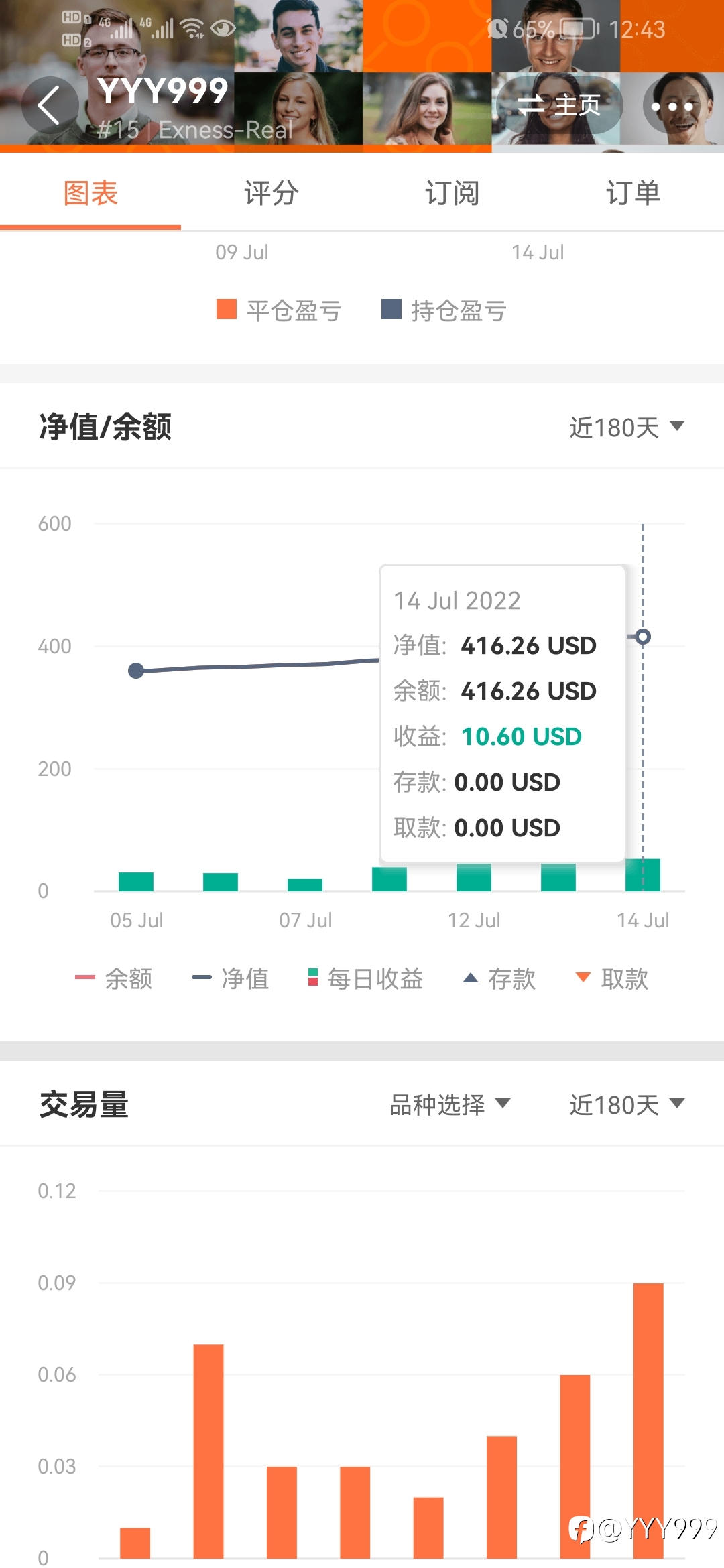724x1568 pixels.
Task: Tap the YYY999 username title
Action: tap(163, 91)
